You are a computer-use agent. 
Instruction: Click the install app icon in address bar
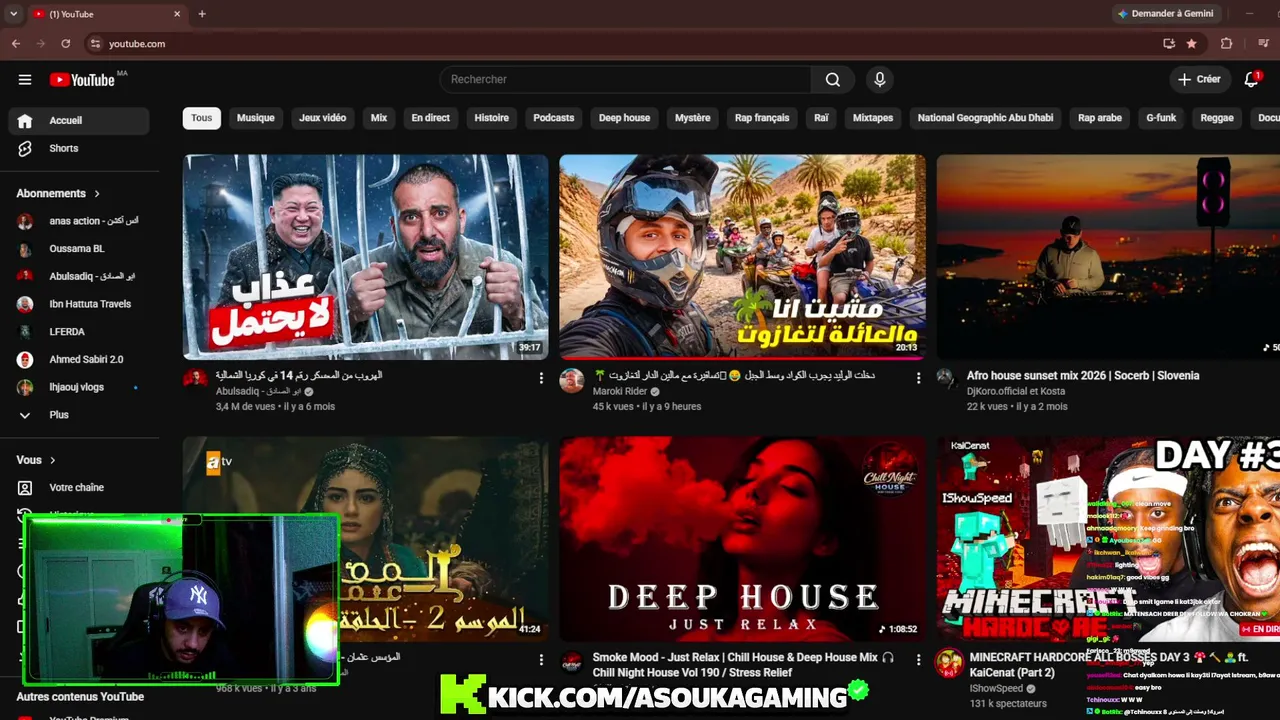[1169, 44]
